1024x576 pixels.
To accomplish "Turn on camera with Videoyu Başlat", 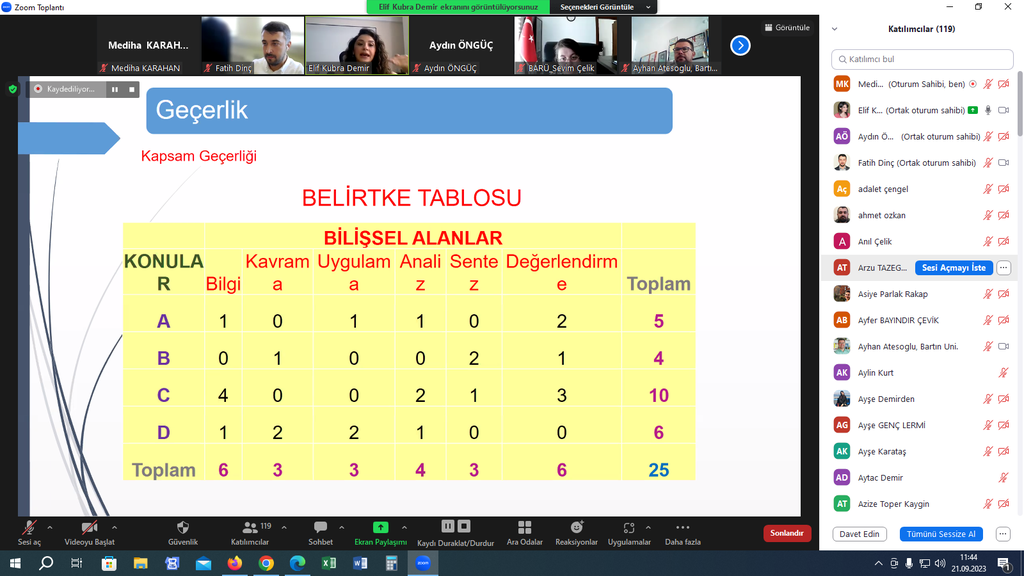I will click(x=89, y=528).
